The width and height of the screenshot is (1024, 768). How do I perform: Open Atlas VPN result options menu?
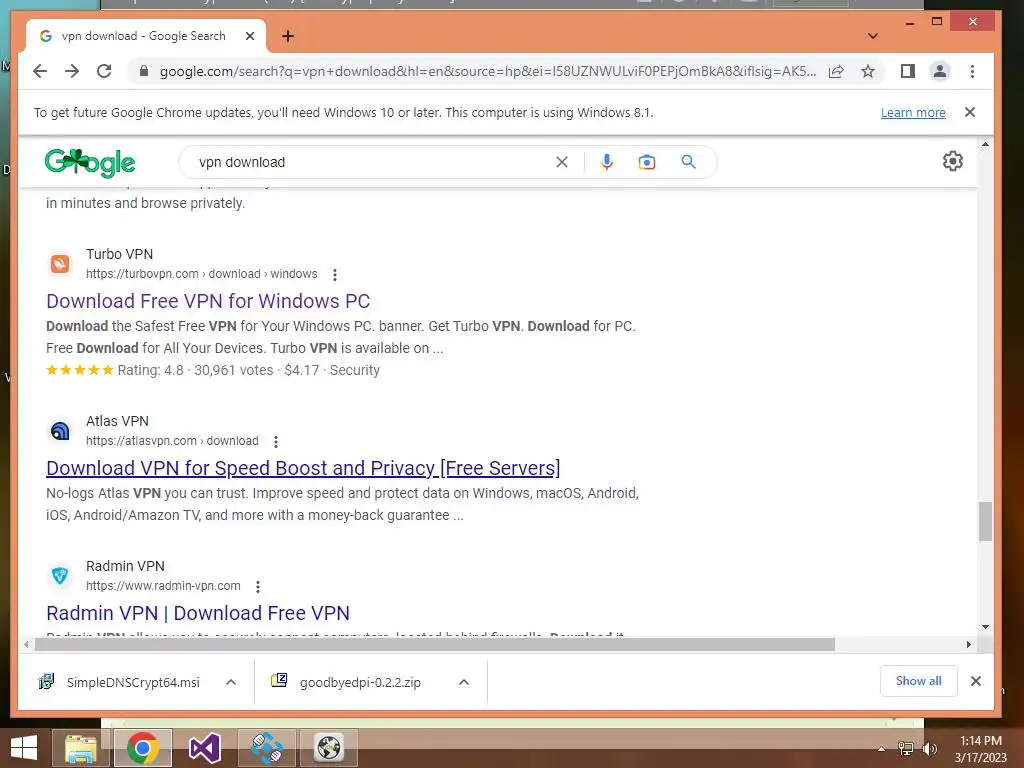coord(276,442)
